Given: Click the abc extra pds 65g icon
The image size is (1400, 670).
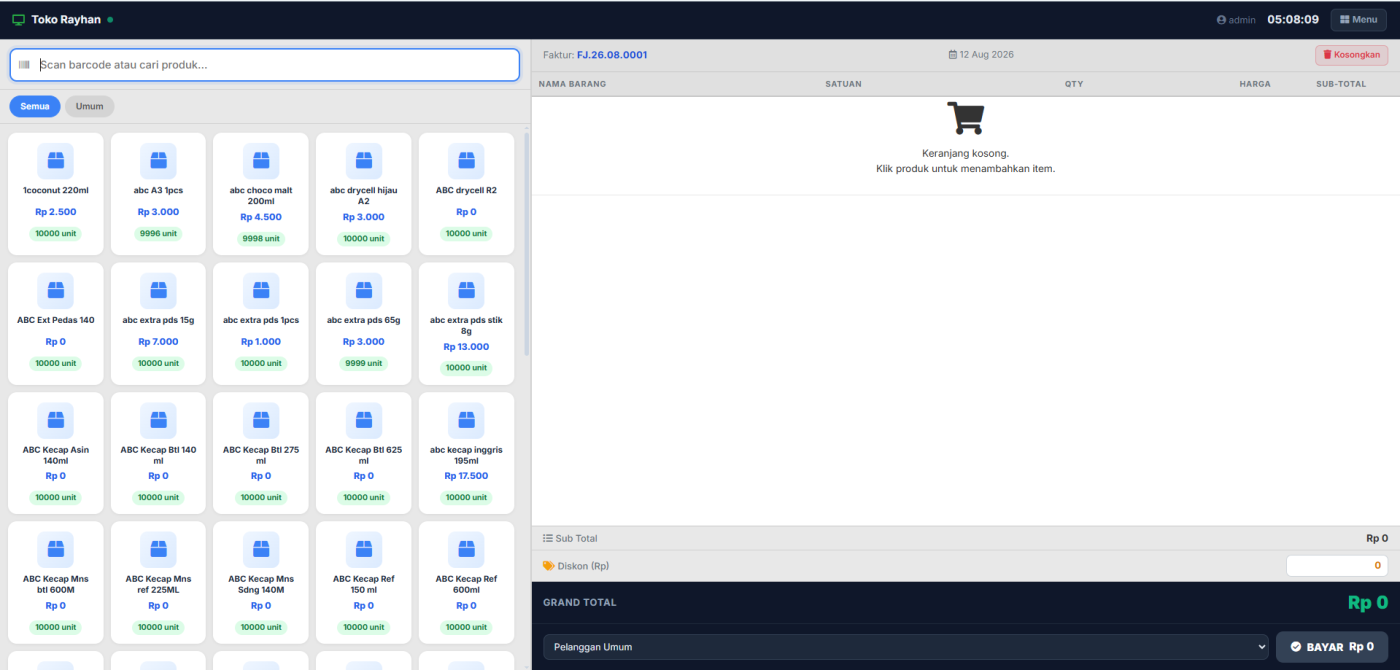Looking at the screenshot, I should (x=364, y=291).
